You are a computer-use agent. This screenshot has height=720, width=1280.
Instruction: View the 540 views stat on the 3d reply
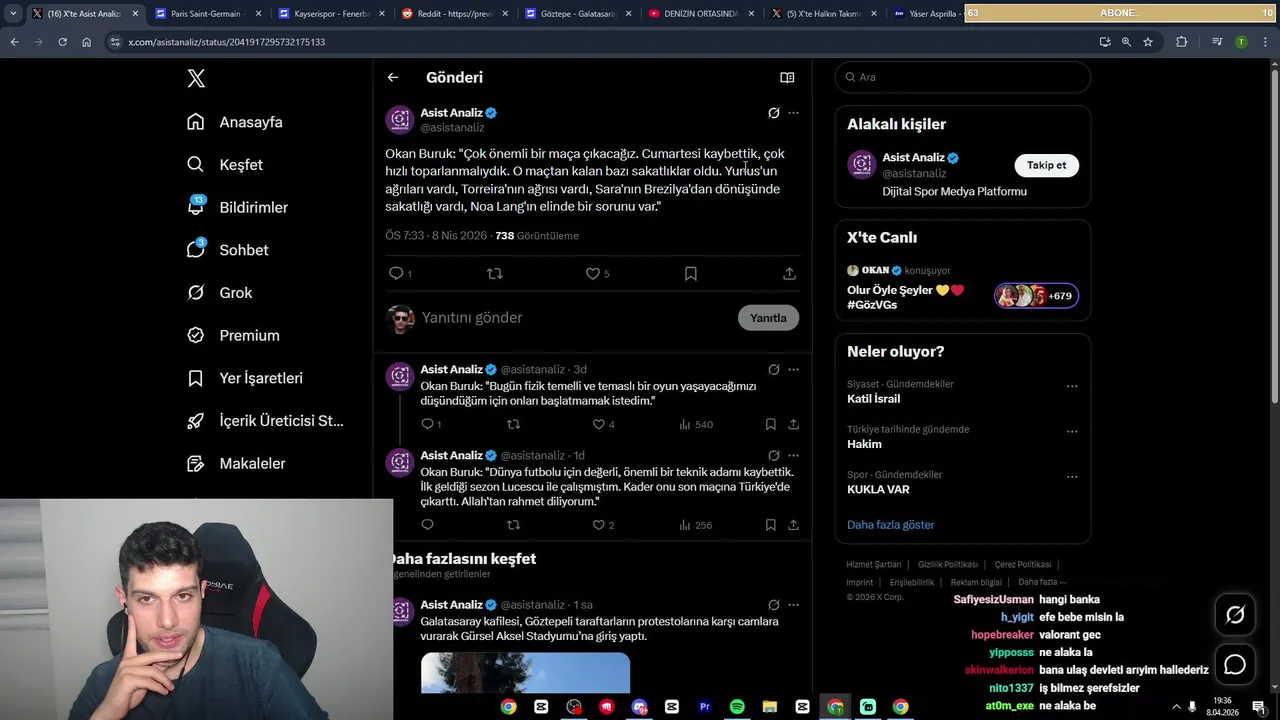click(x=696, y=424)
